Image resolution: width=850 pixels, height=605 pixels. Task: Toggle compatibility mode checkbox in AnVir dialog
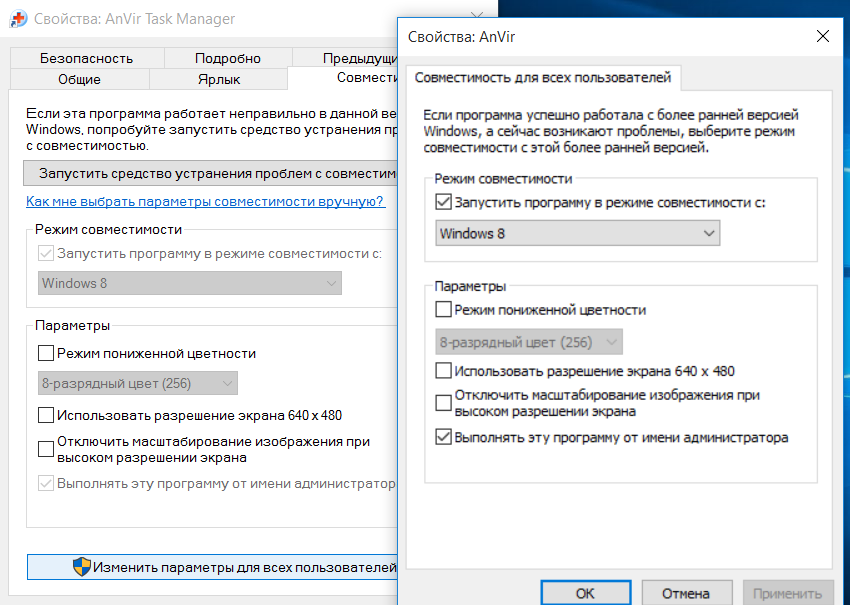(x=444, y=202)
